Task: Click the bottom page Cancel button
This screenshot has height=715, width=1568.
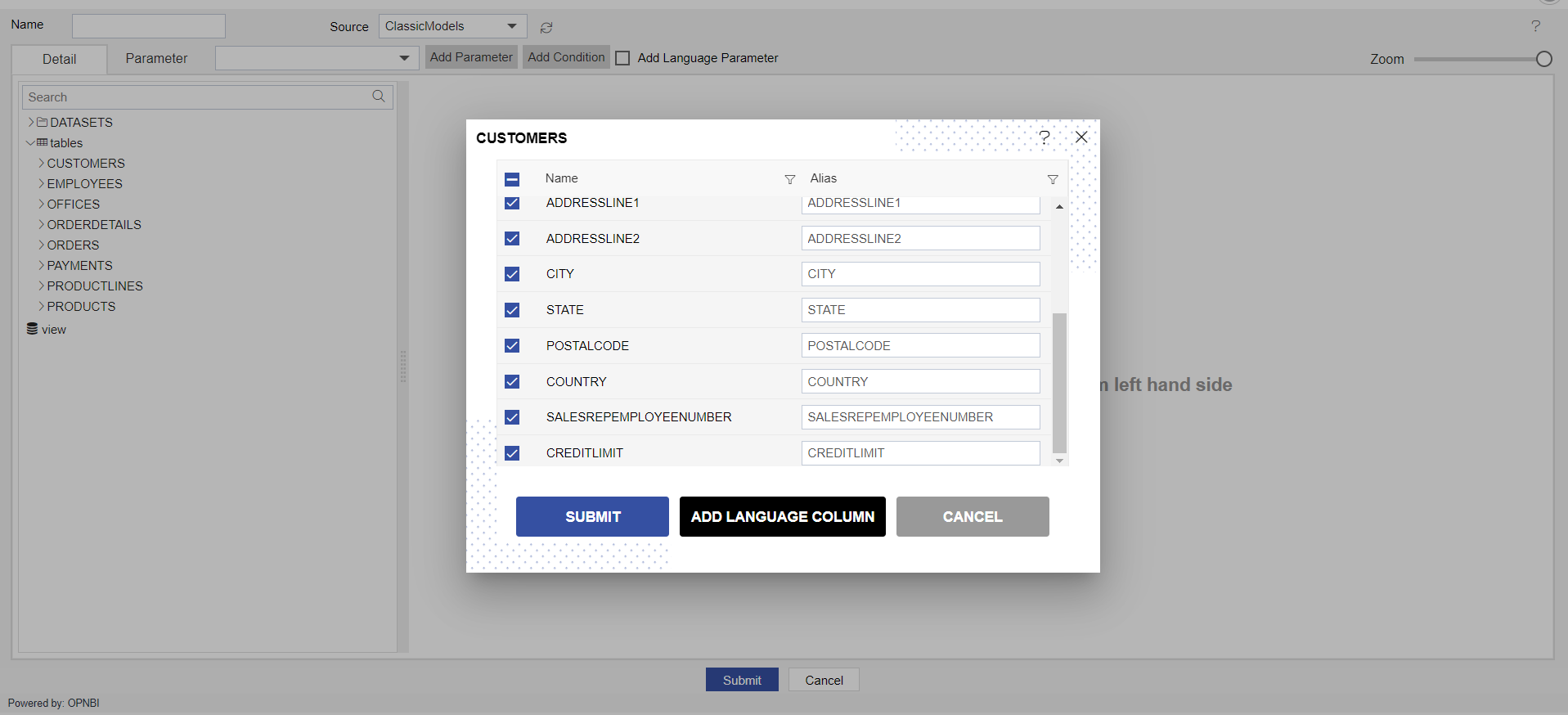Action: click(824, 680)
